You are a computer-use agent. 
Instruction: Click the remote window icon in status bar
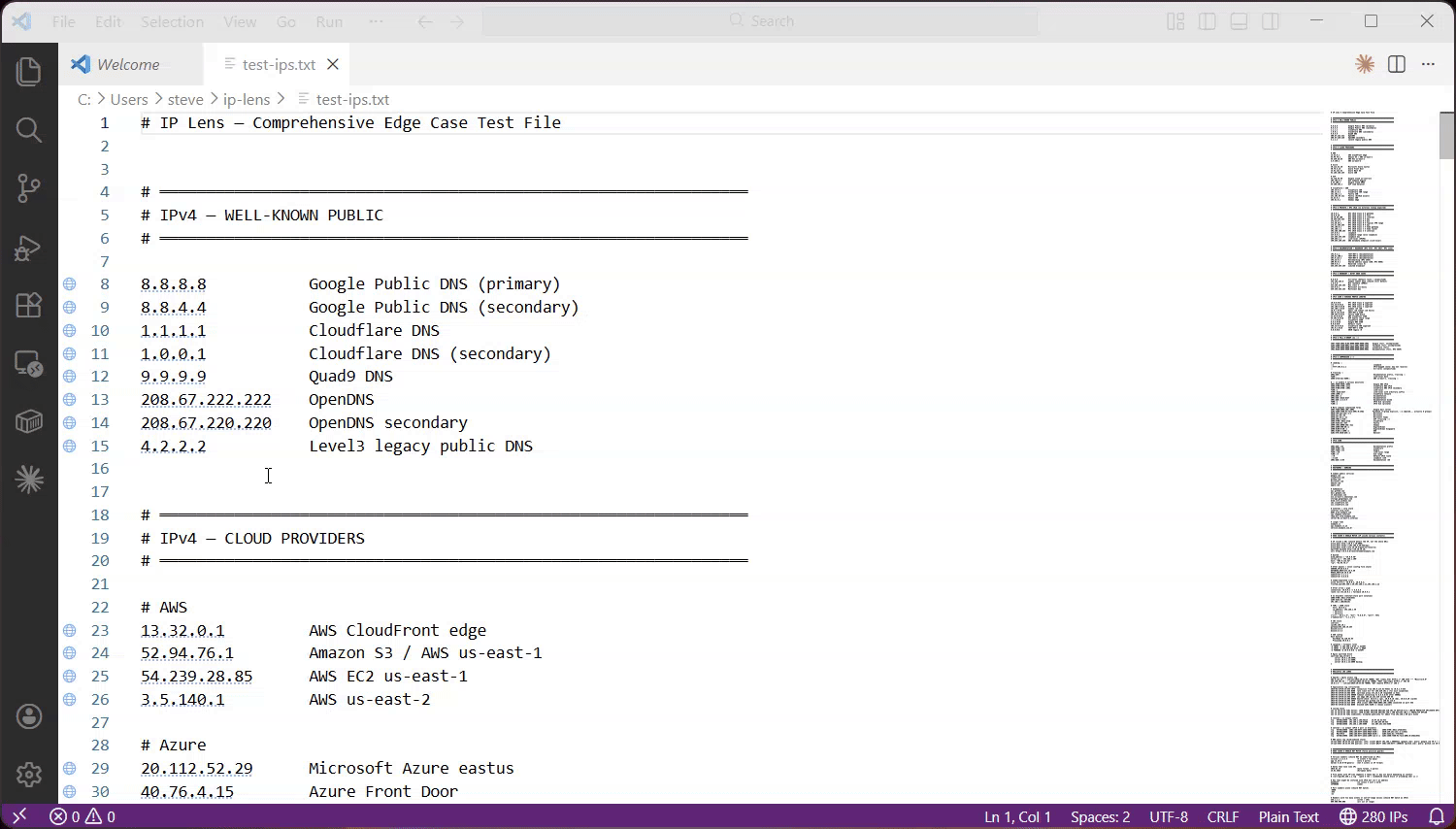18,816
